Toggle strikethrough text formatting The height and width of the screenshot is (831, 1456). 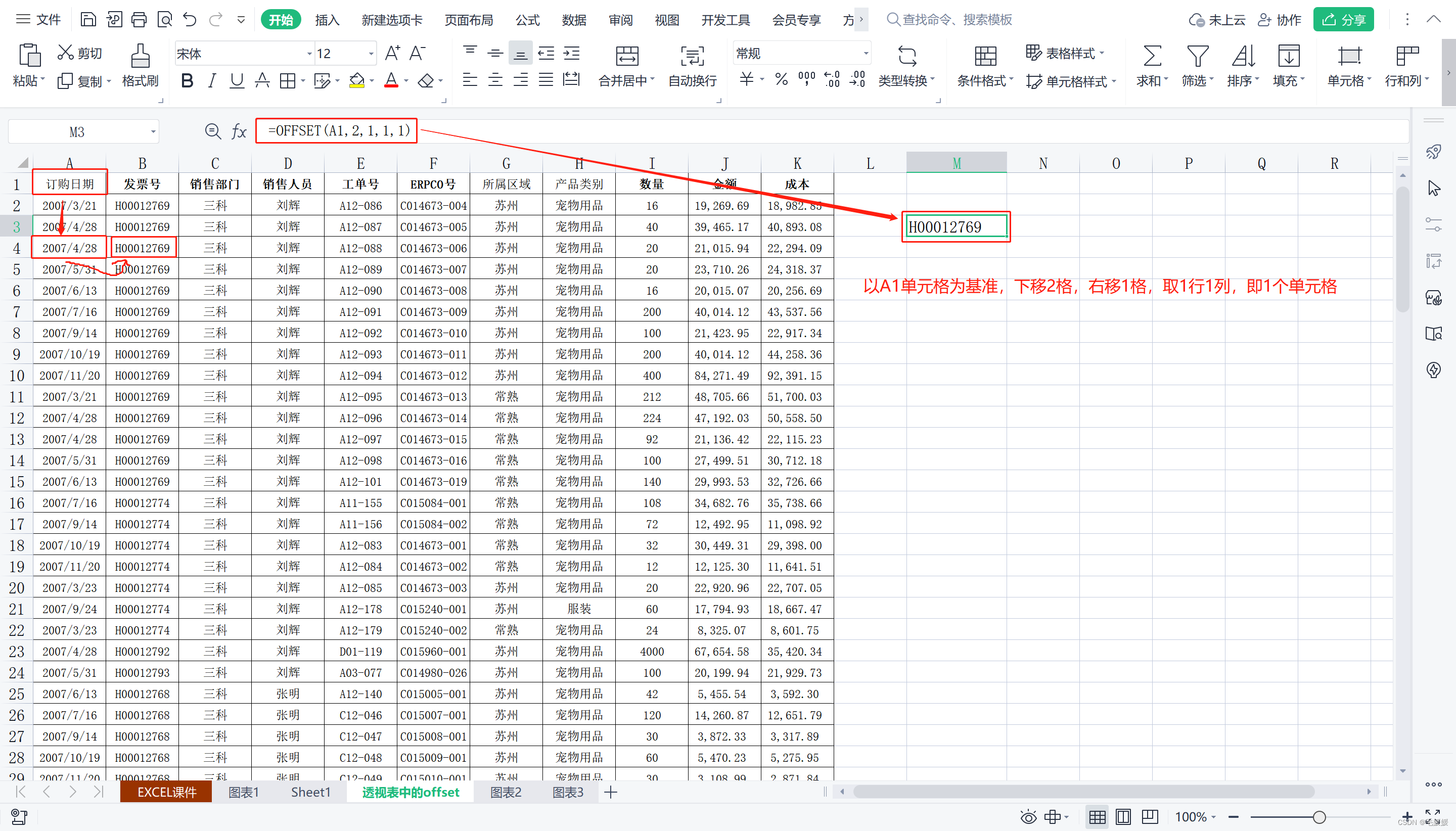point(262,80)
